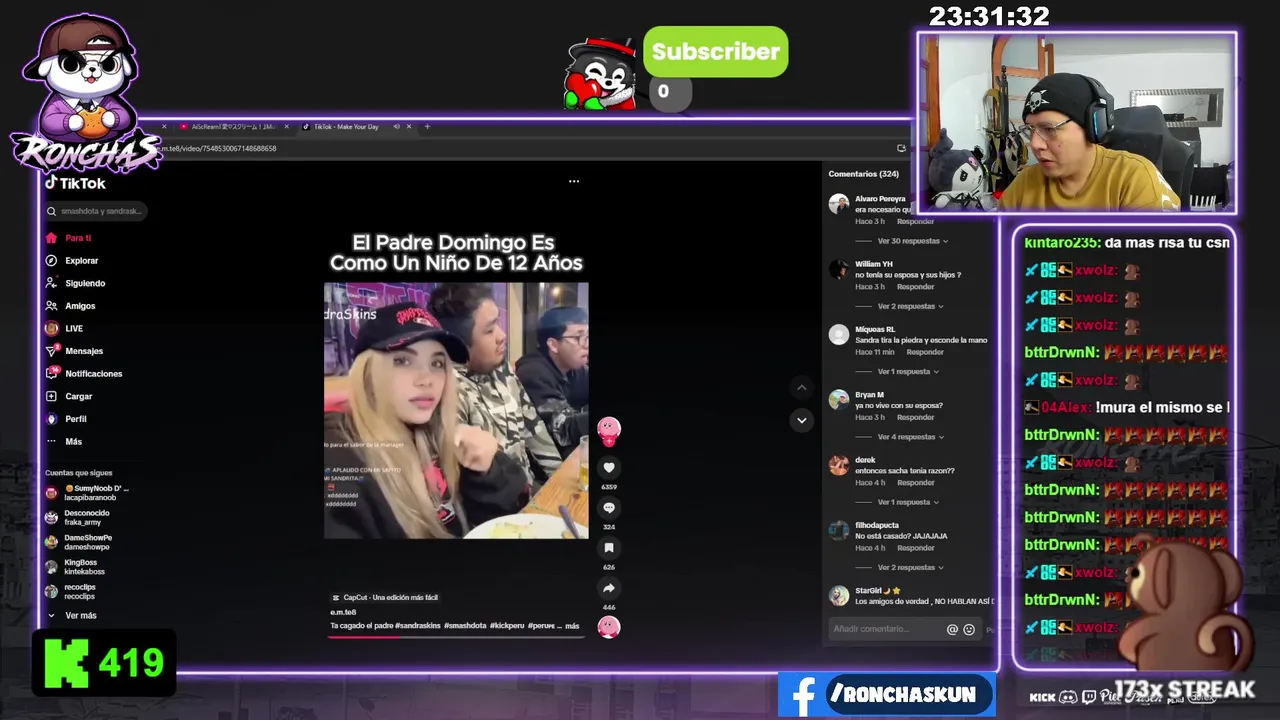1280x720 pixels.
Task: Go to the Siguiendo feed
Action: (75, 283)
